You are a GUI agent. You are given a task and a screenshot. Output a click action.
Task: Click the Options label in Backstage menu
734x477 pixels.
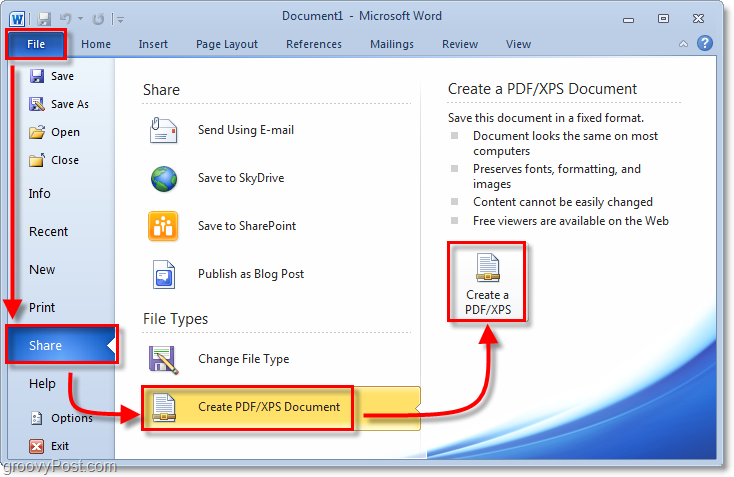click(72, 418)
